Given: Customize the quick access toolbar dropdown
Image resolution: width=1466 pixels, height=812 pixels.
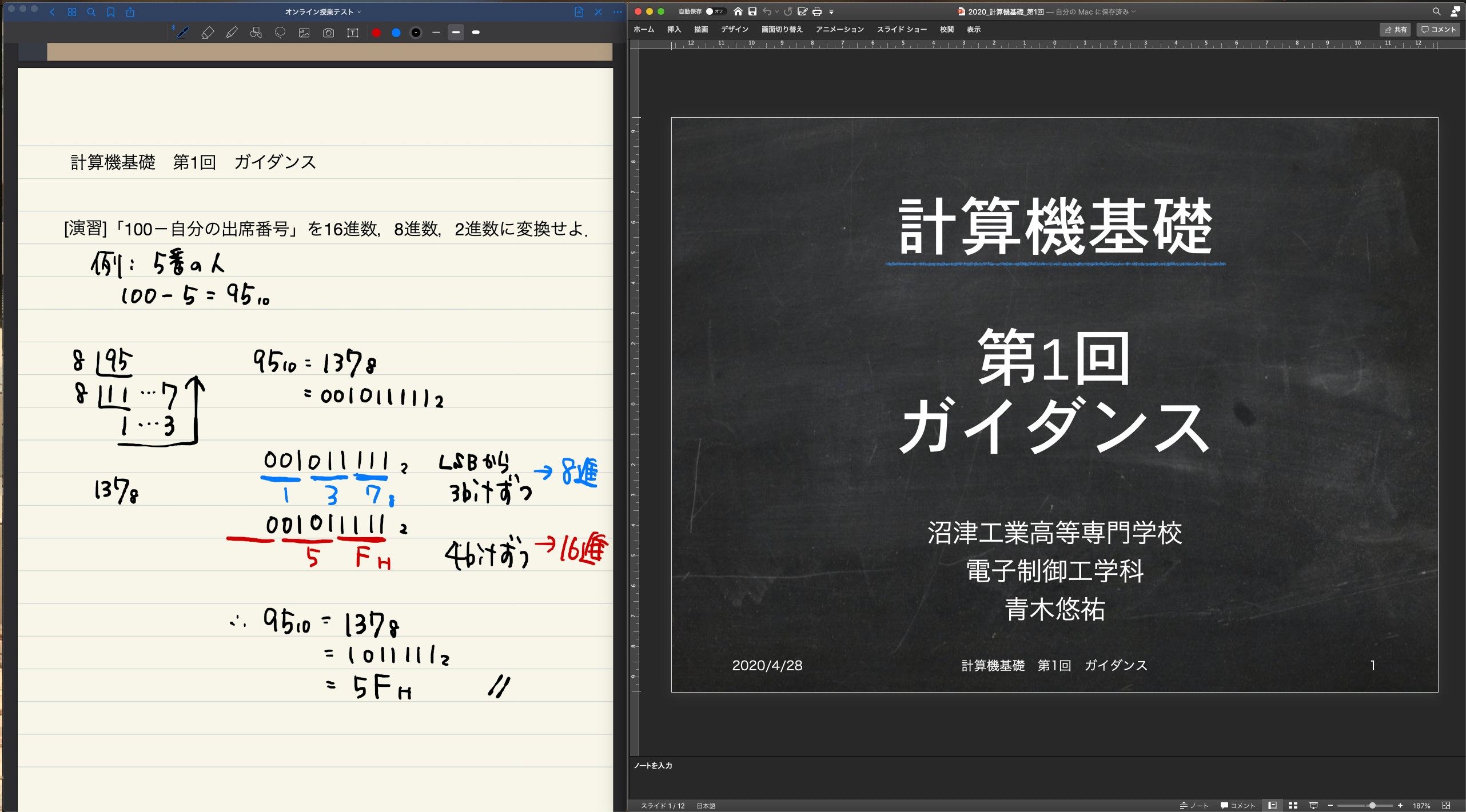Looking at the screenshot, I should [831, 12].
